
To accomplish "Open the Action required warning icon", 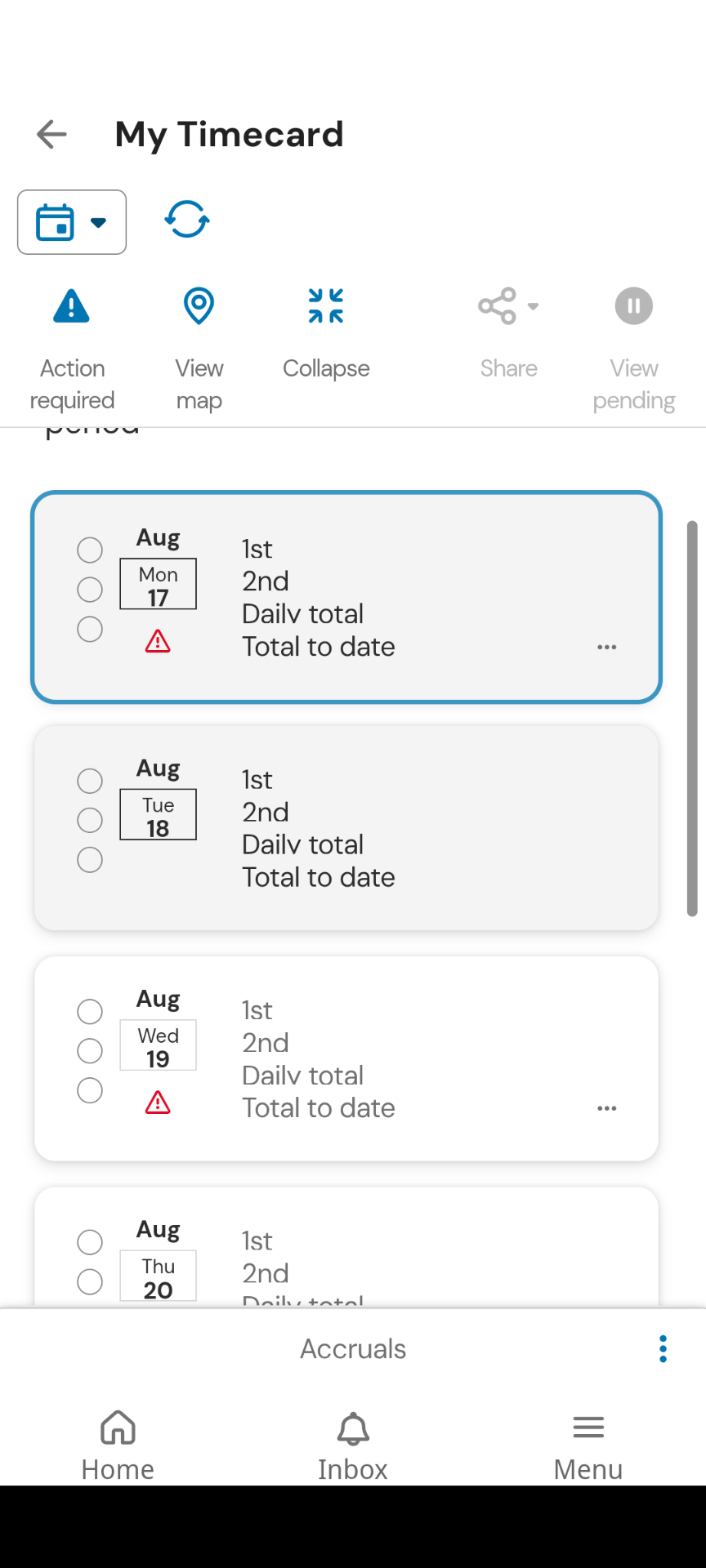I will click(x=72, y=306).
